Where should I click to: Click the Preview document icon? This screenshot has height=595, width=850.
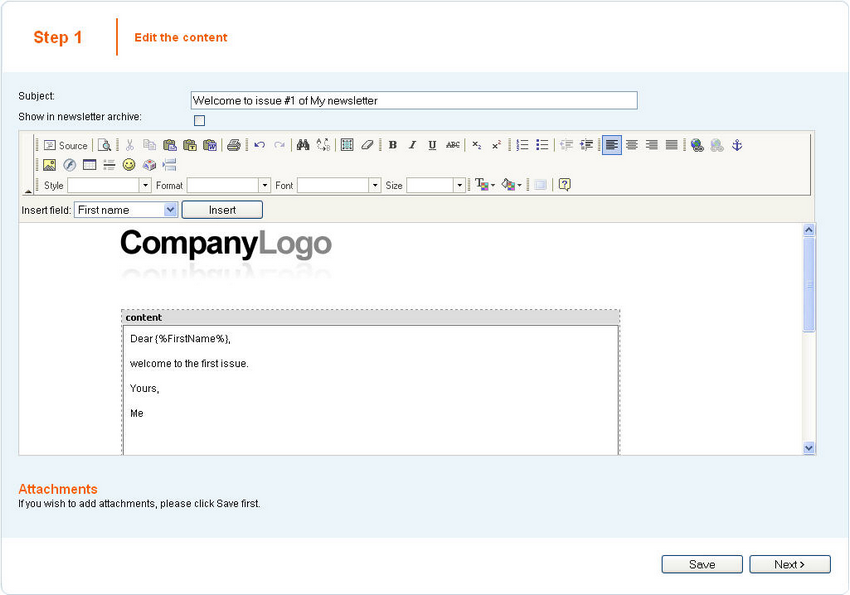tap(105, 145)
